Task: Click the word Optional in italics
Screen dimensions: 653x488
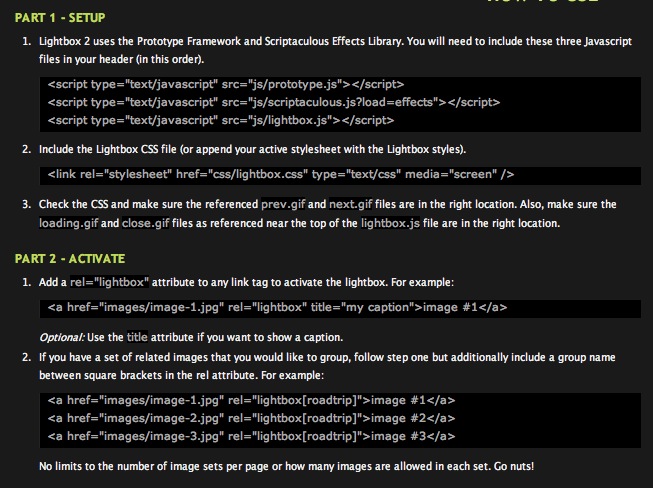Action: pos(62,337)
